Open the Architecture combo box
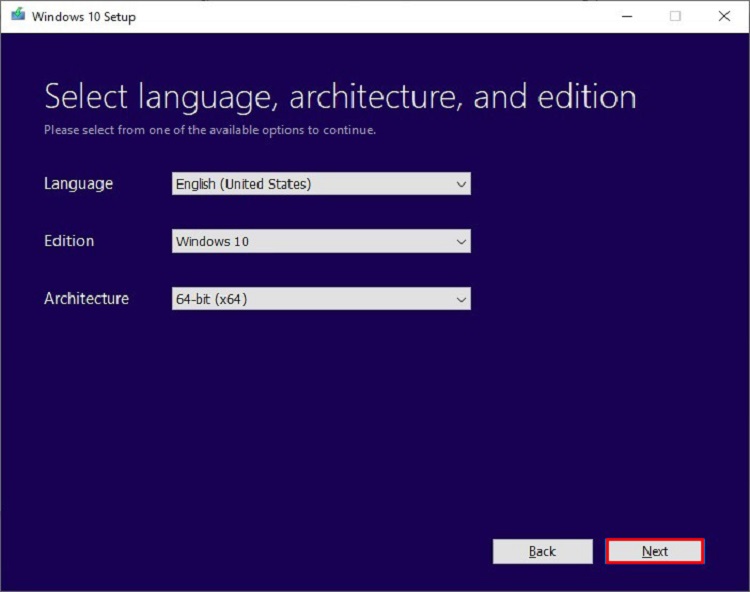This screenshot has height=592, width=750. click(x=320, y=298)
